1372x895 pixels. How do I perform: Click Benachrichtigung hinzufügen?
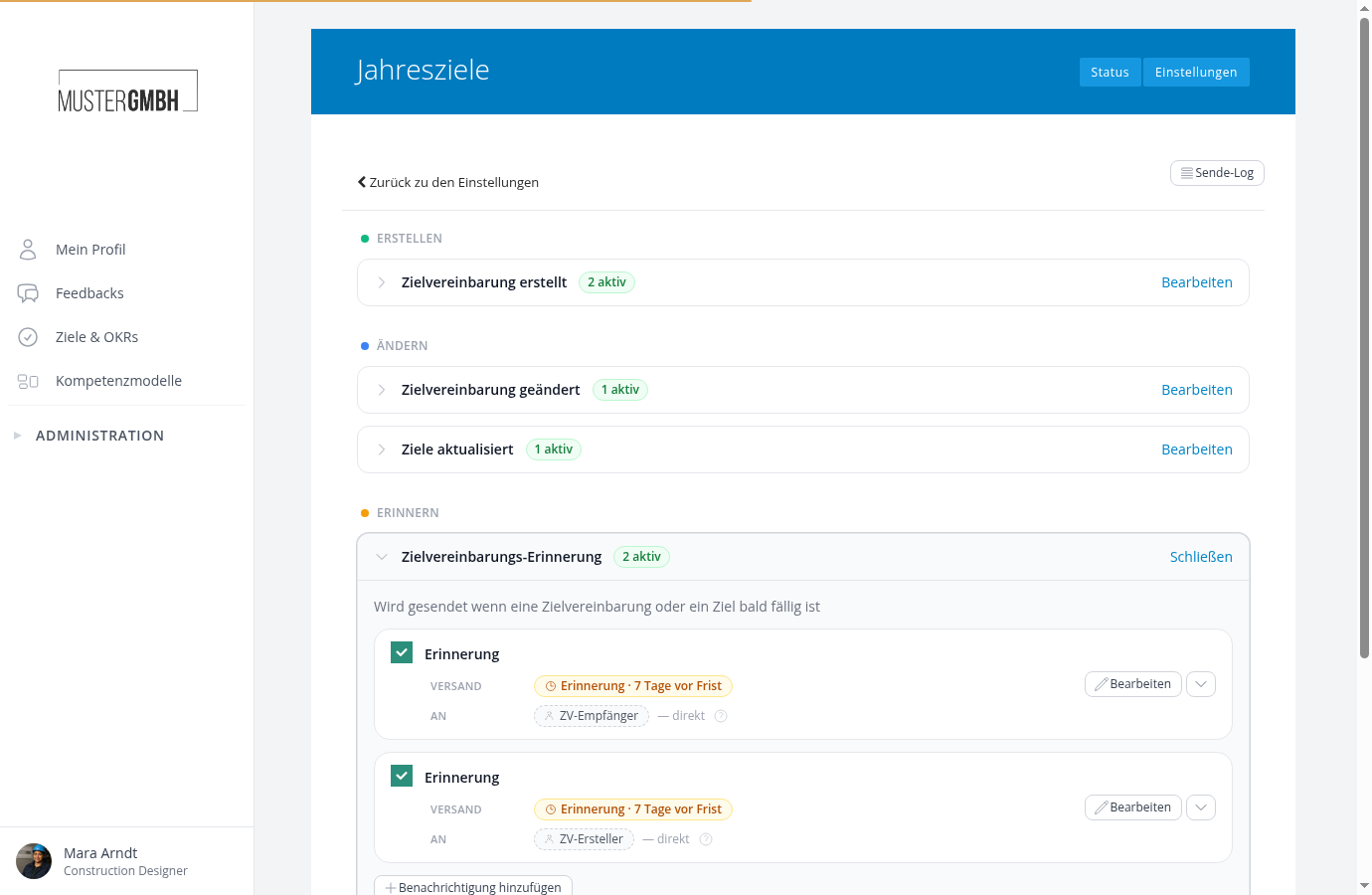coord(473,886)
